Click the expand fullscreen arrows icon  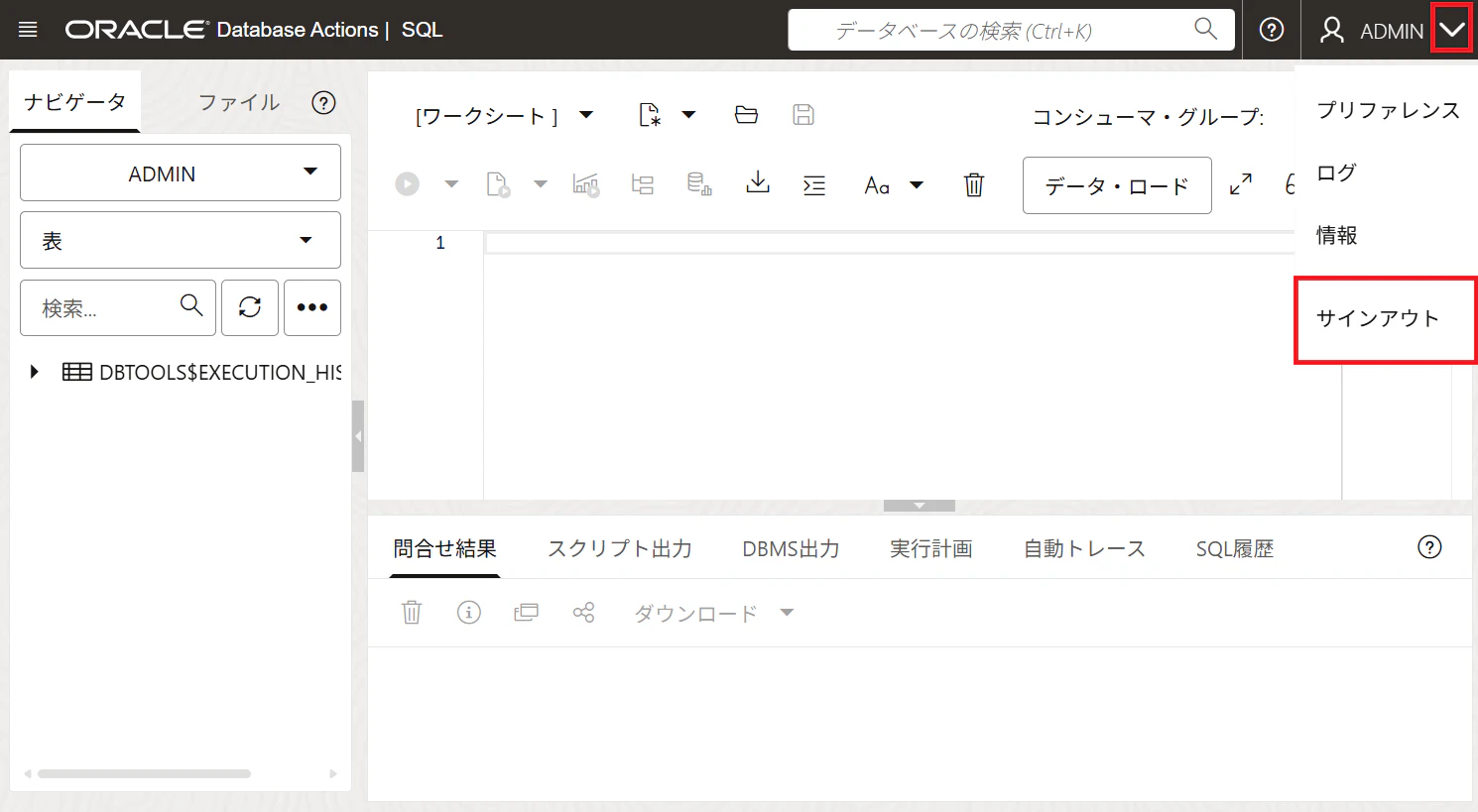[1241, 184]
